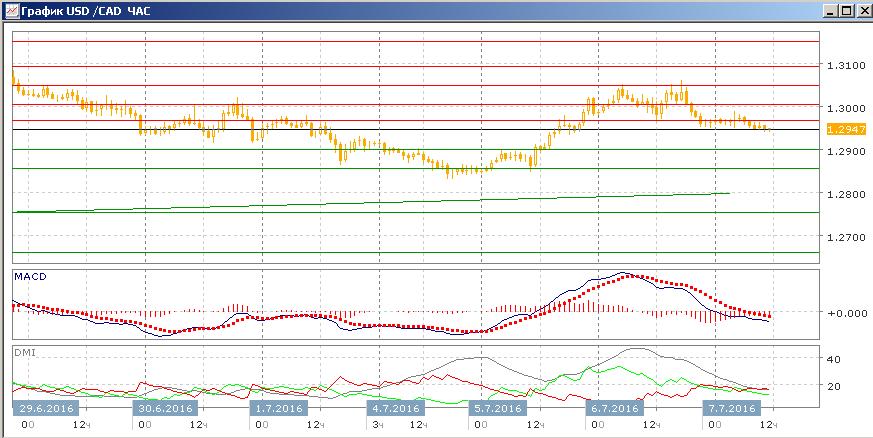
Task: Select the 5.7.2016 date marker
Action: click(x=497, y=409)
